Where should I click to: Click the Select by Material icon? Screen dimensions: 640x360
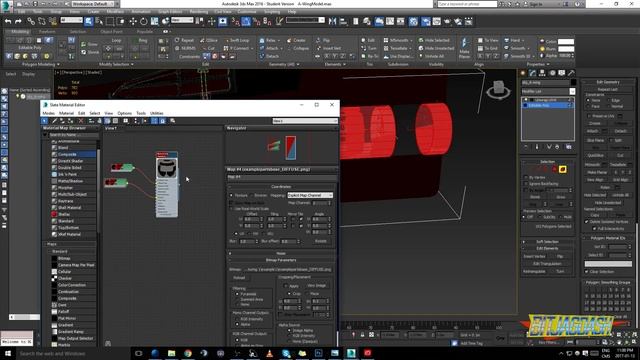tap(173, 121)
